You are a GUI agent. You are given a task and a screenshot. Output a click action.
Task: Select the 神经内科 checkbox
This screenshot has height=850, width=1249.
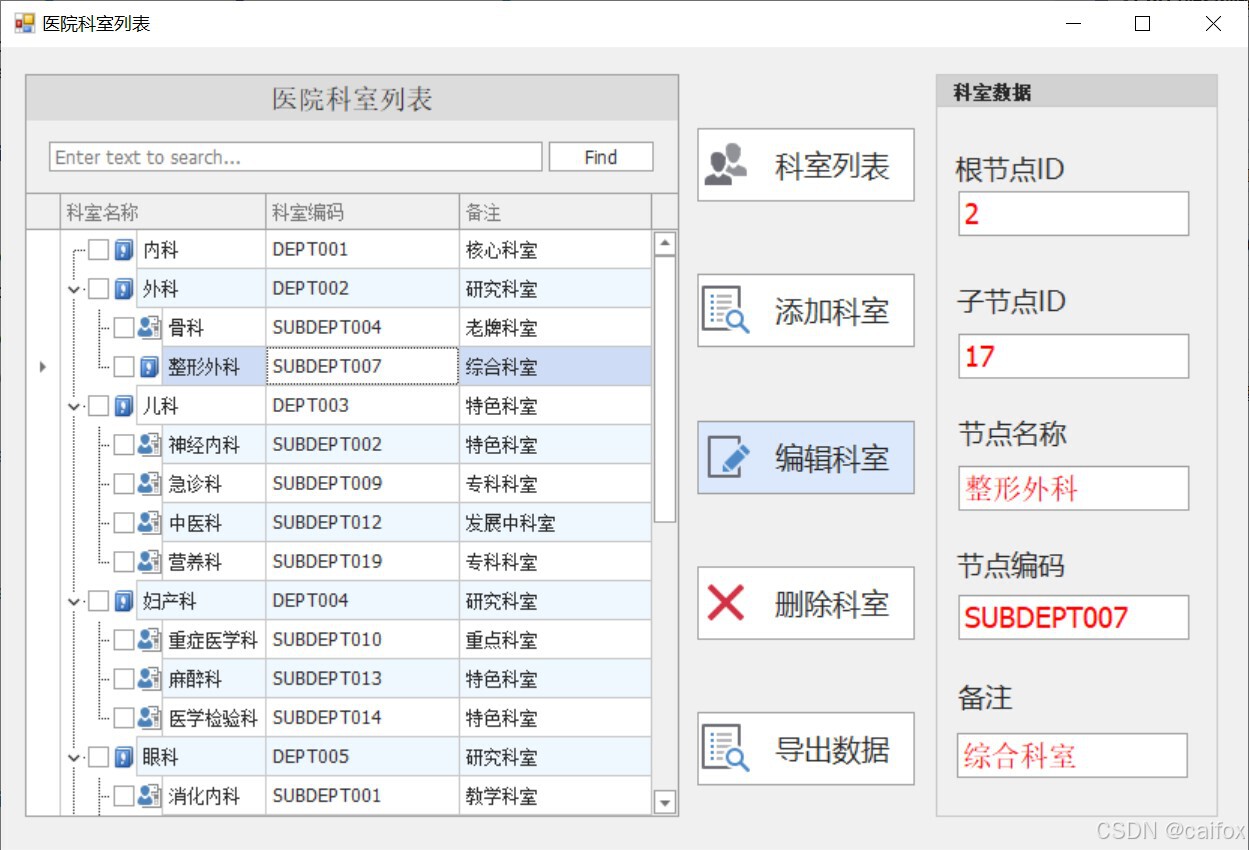tap(123, 445)
